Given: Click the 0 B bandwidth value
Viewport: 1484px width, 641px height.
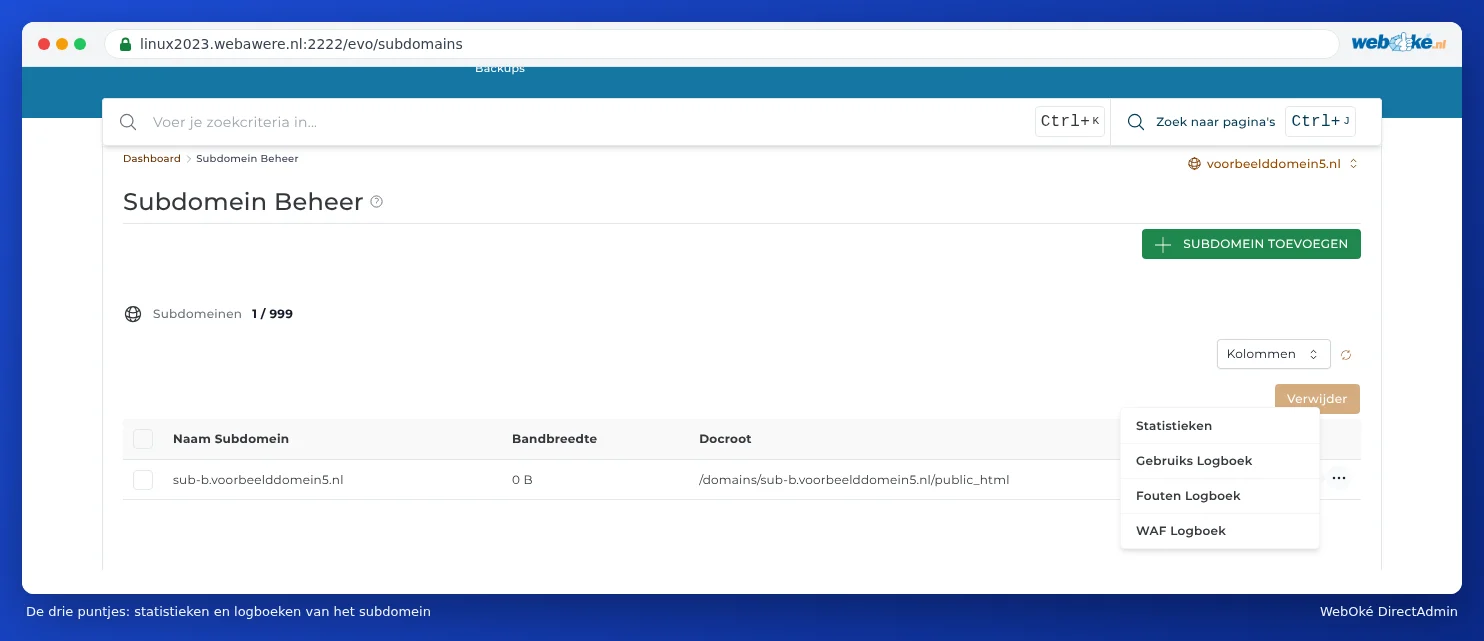Looking at the screenshot, I should coord(522,480).
